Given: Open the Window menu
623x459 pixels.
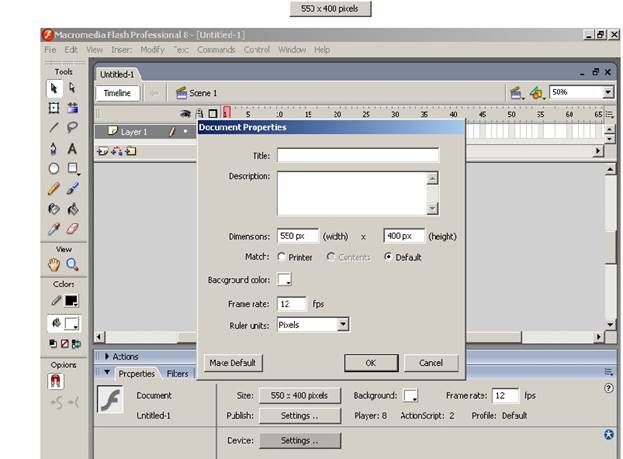Looking at the screenshot, I should (292, 50).
